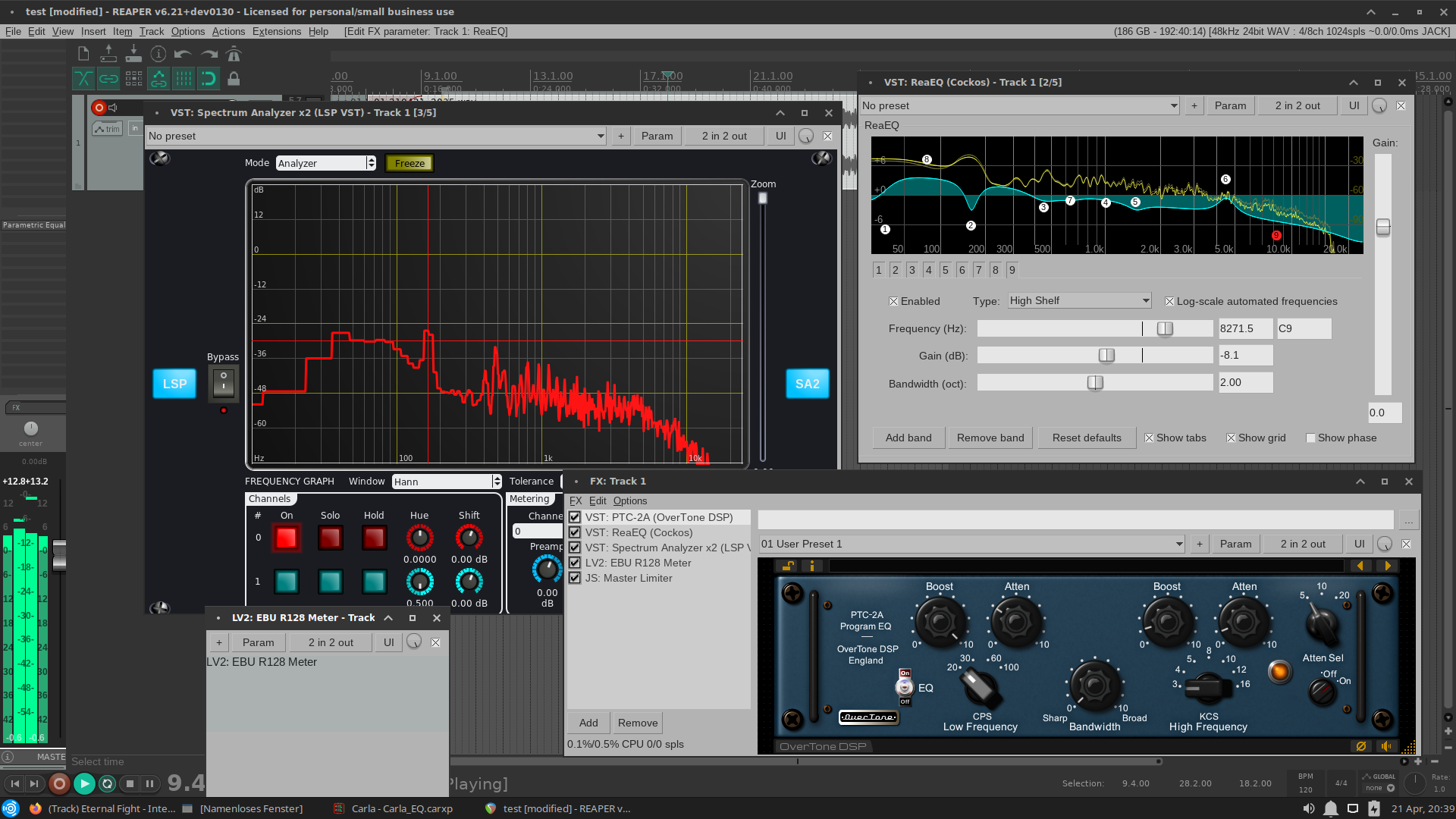This screenshot has height=819, width=1456.
Task: Click the Add button in FX chain
Action: coord(588,723)
